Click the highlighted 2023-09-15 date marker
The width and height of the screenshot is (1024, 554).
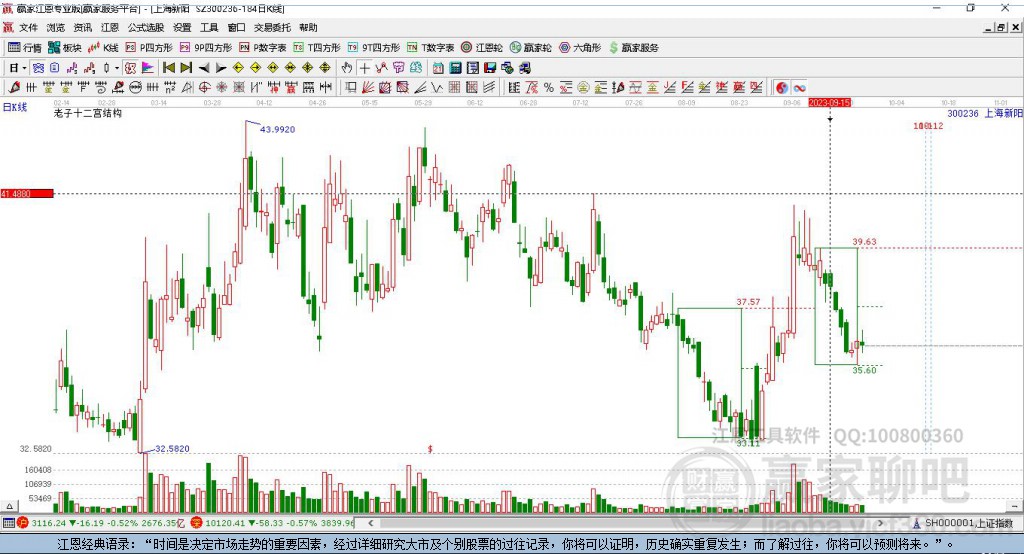[x=829, y=103]
